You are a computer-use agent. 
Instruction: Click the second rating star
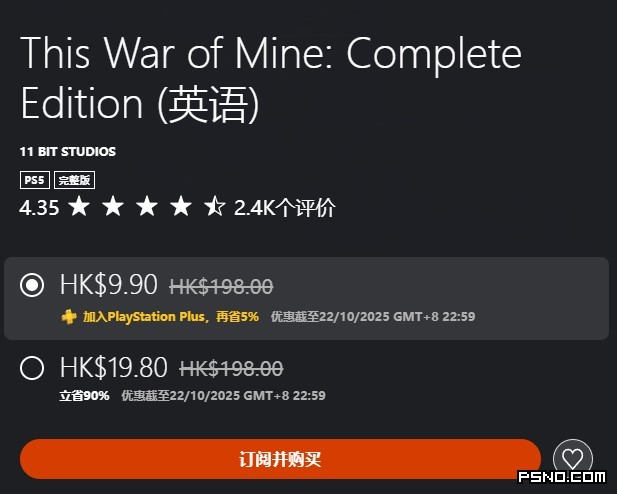point(113,207)
